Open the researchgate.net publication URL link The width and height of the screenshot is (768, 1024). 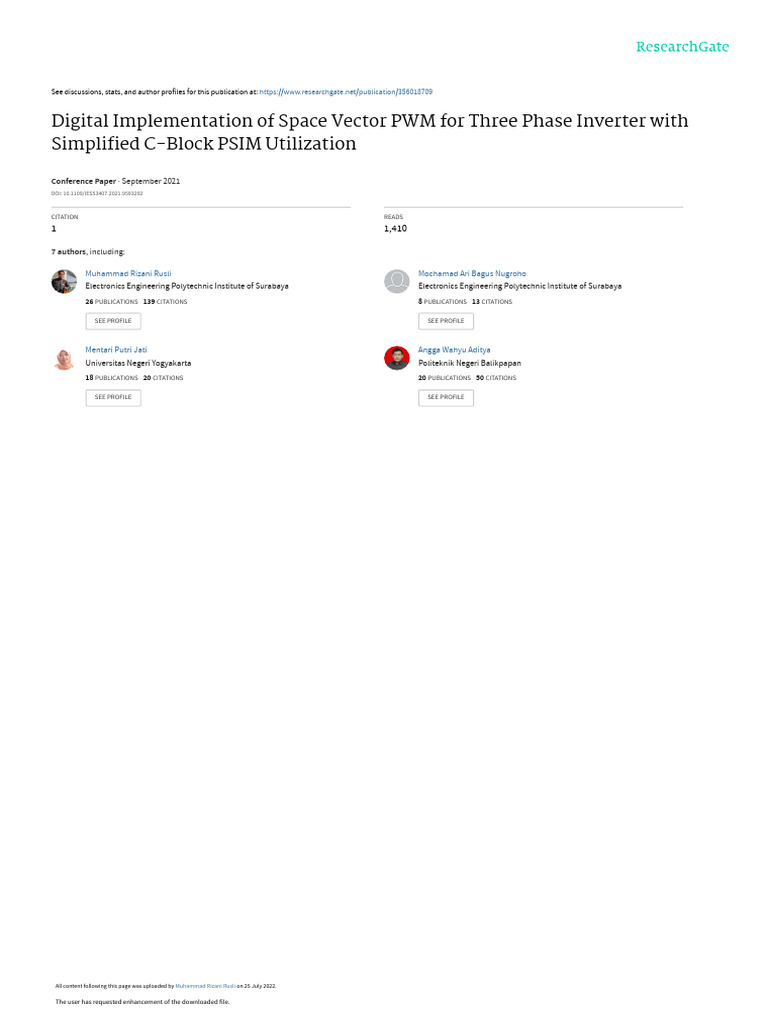pyautogui.click(x=345, y=92)
